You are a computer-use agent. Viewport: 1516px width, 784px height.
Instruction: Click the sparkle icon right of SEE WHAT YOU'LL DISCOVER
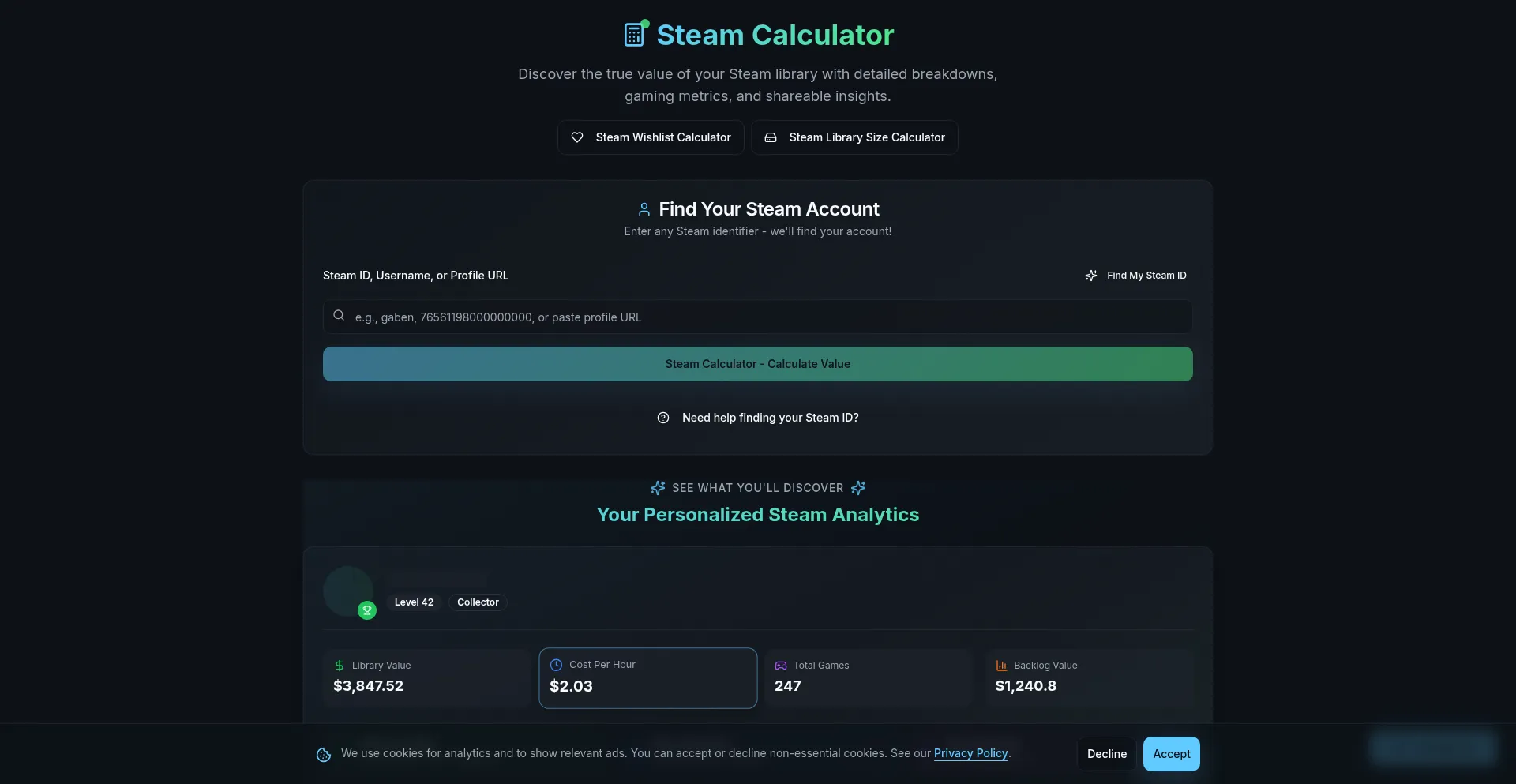point(858,488)
